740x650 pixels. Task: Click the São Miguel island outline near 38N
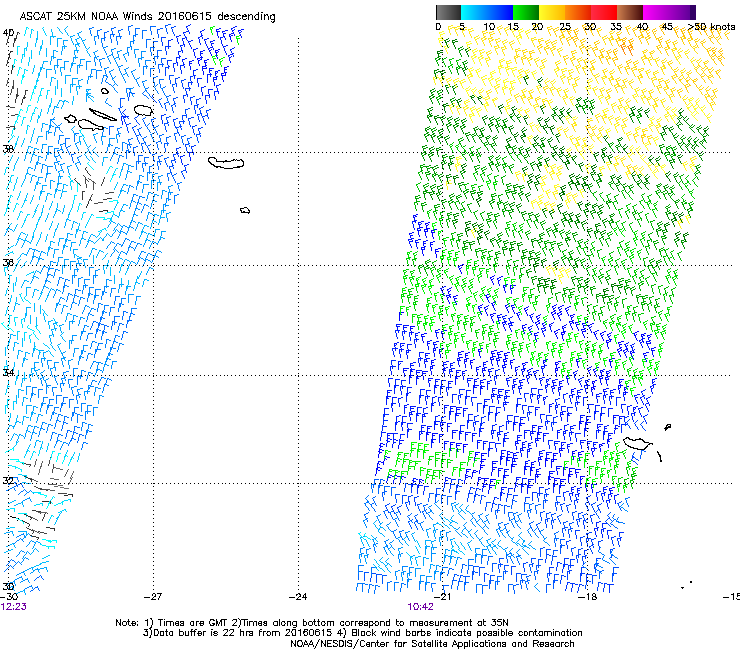coord(226,163)
